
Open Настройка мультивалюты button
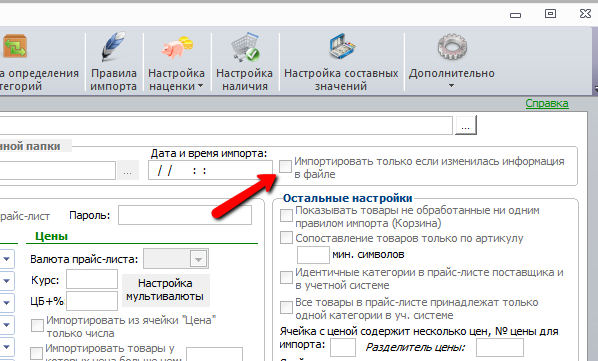[x=166, y=290]
